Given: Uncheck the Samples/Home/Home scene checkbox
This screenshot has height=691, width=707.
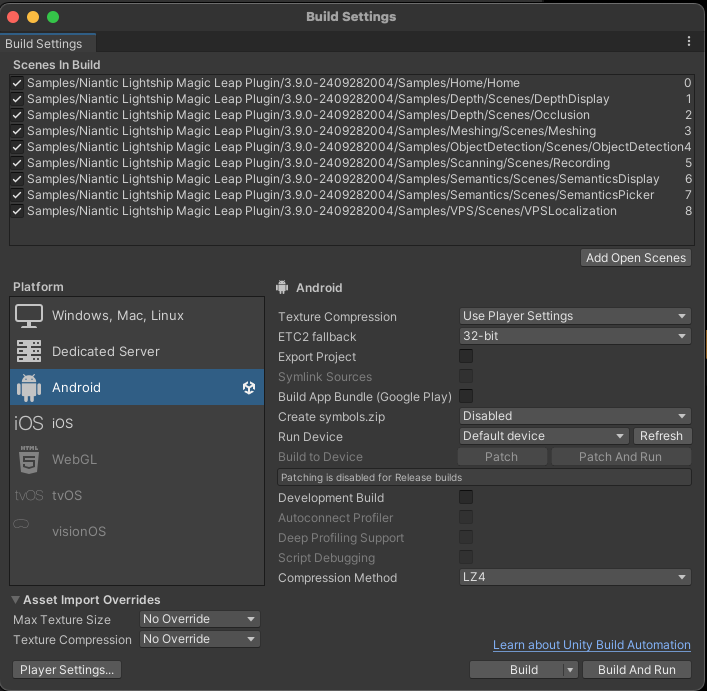Looking at the screenshot, I should click(17, 84).
